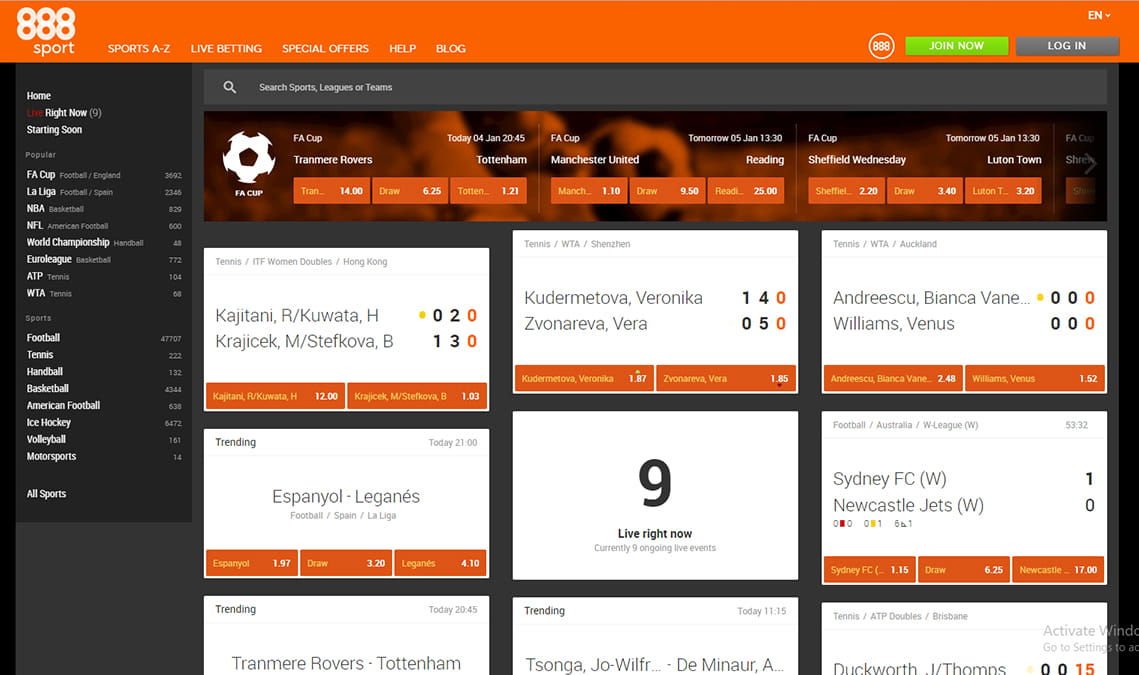Bet on Sheffield Wednesday at 2.20
This screenshot has height=675, width=1139.
[x=846, y=191]
